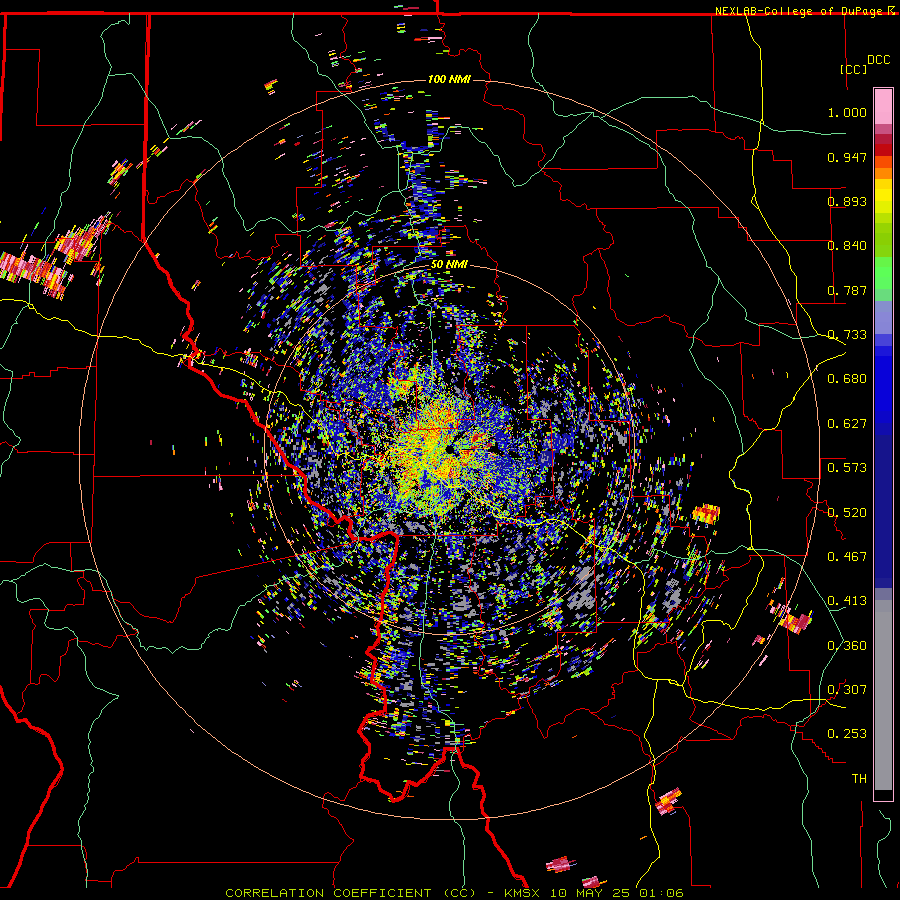Image resolution: width=900 pixels, height=900 pixels.
Task: Select the 0.787 legend value
Action: click(847, 290)
